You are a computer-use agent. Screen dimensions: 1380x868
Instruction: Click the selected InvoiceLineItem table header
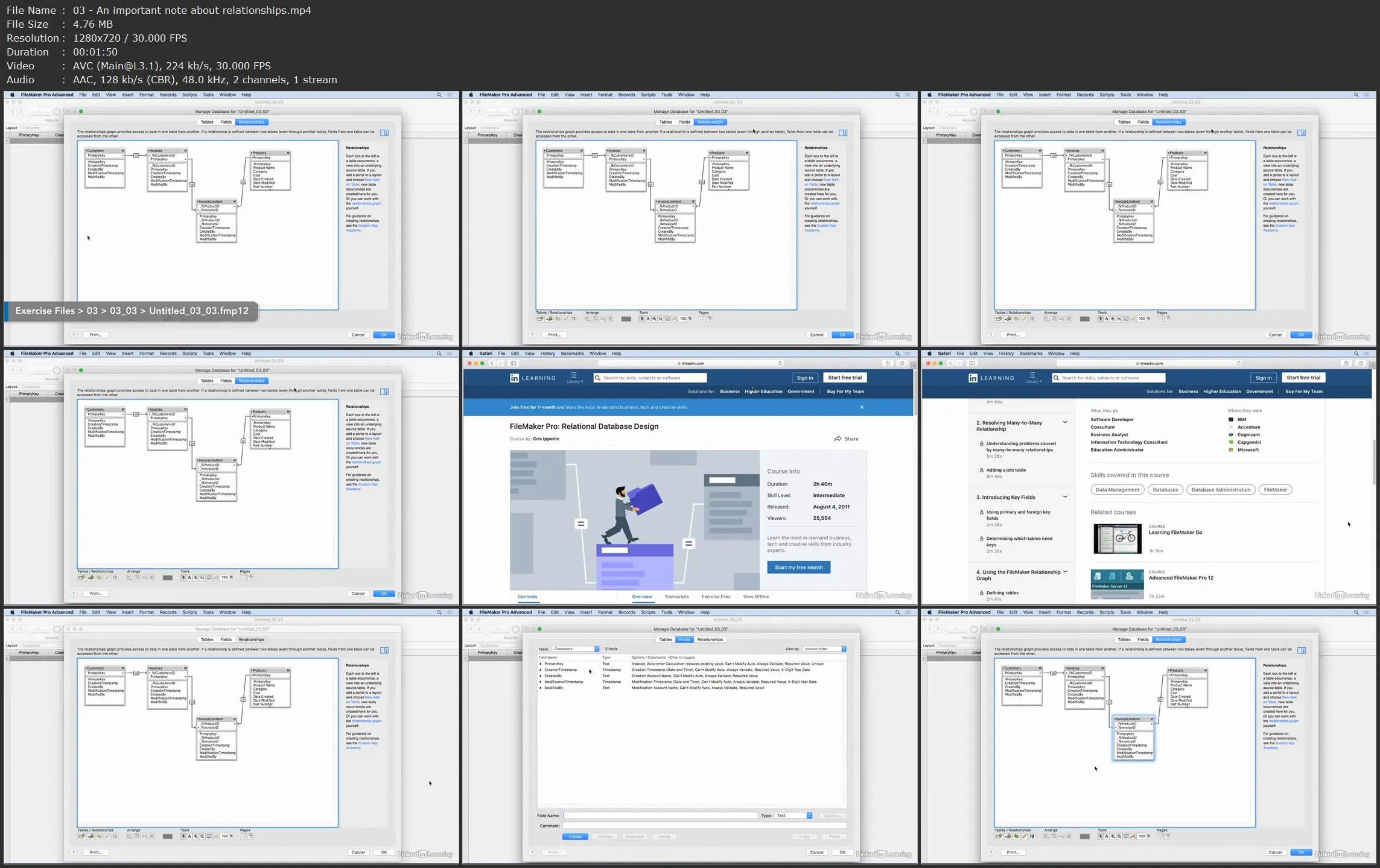click(x=1133, y=719)
